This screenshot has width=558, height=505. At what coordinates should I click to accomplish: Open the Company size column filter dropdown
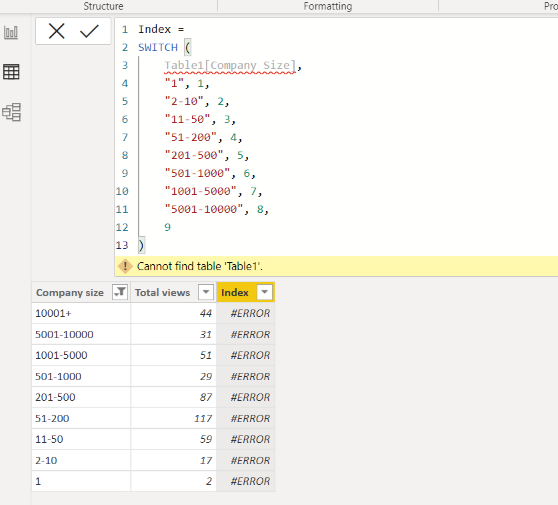[120, 292]
